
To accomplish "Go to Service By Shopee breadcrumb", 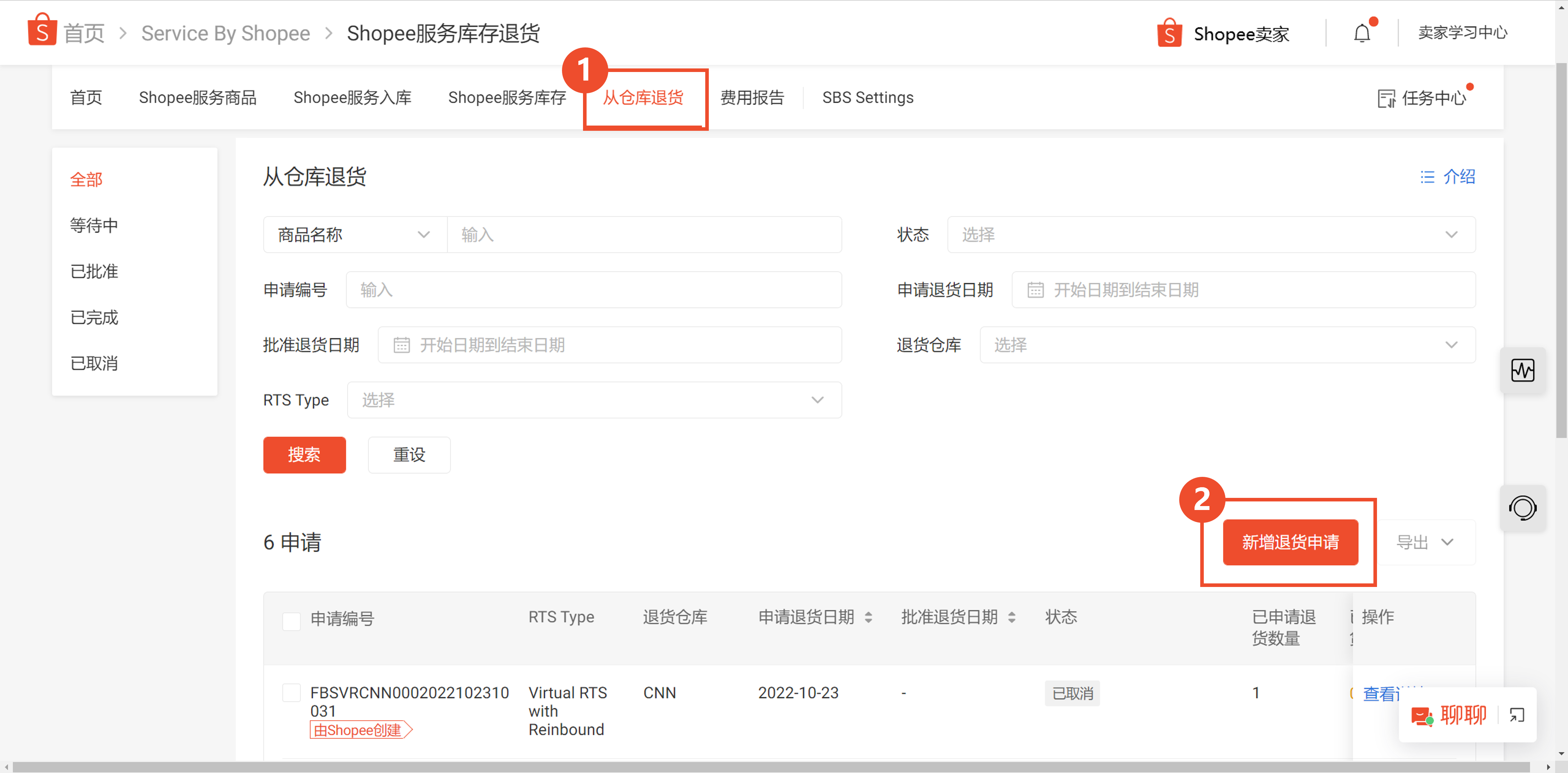I will pos(225,34).
